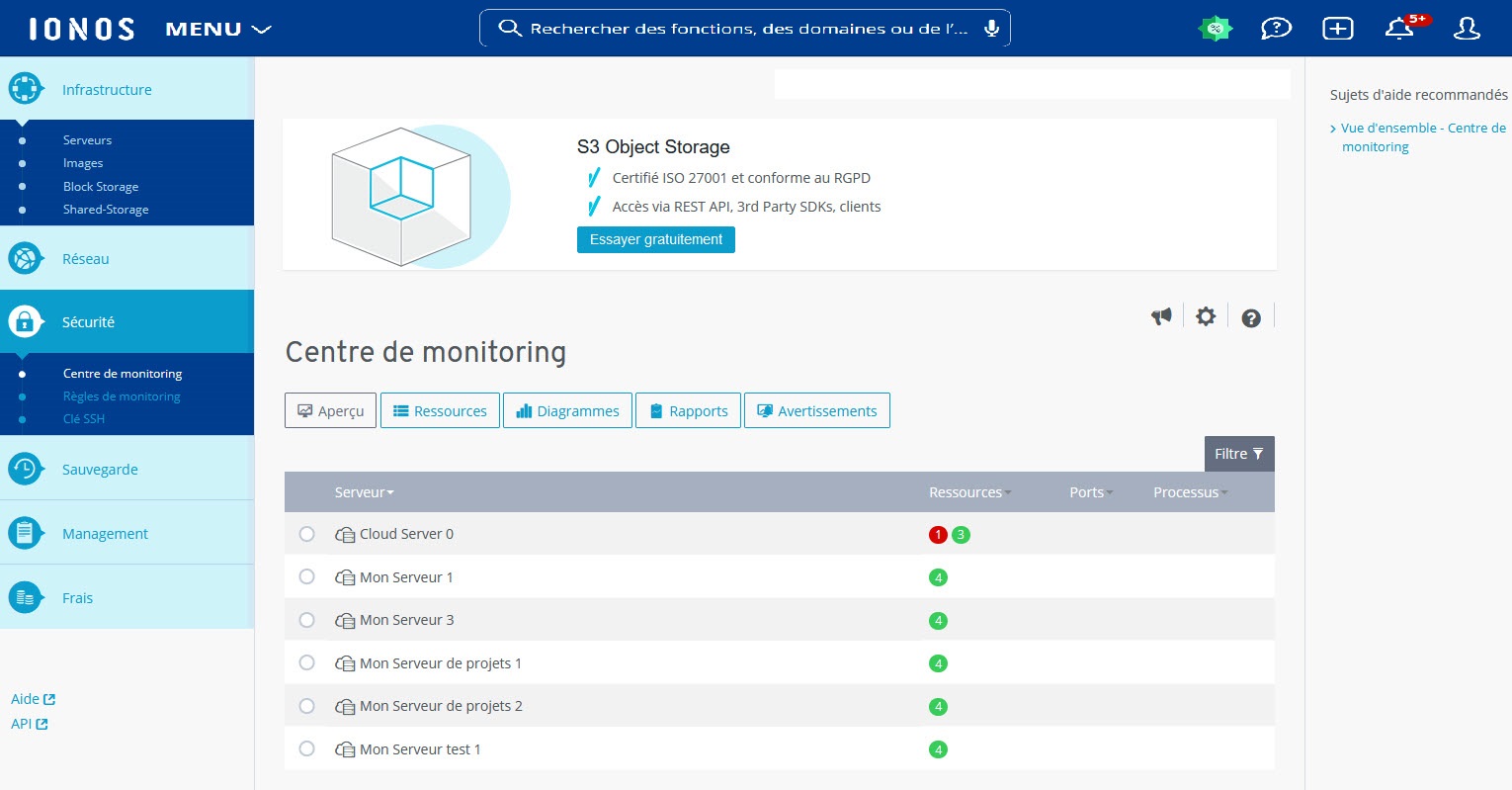Image resolution: width=1512 pixels, height=790 pixels.
Task: Click the plus add-product icon
Action: tap(1337, 29)
